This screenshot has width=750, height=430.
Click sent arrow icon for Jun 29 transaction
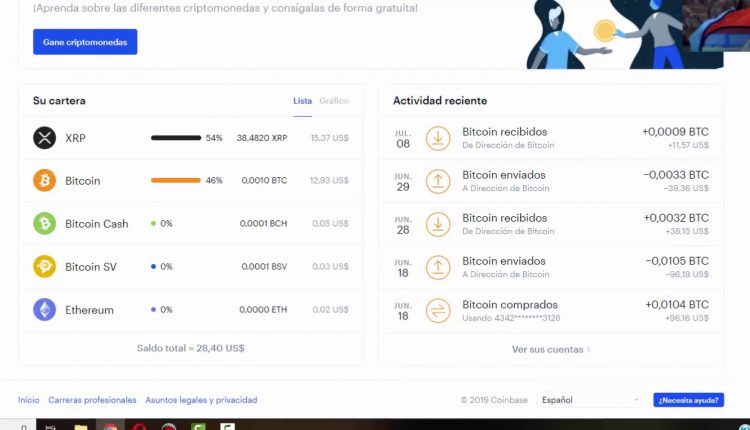[x=438, y=181]
